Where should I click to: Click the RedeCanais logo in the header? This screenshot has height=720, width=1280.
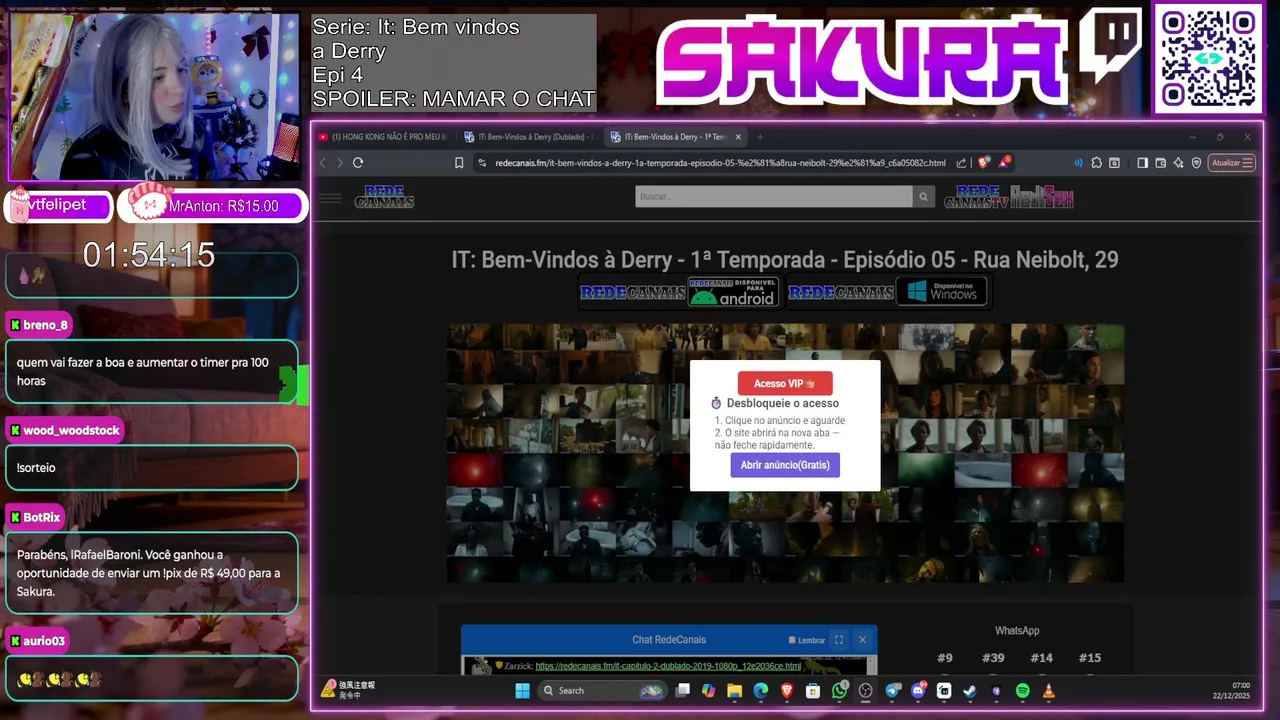384,197
